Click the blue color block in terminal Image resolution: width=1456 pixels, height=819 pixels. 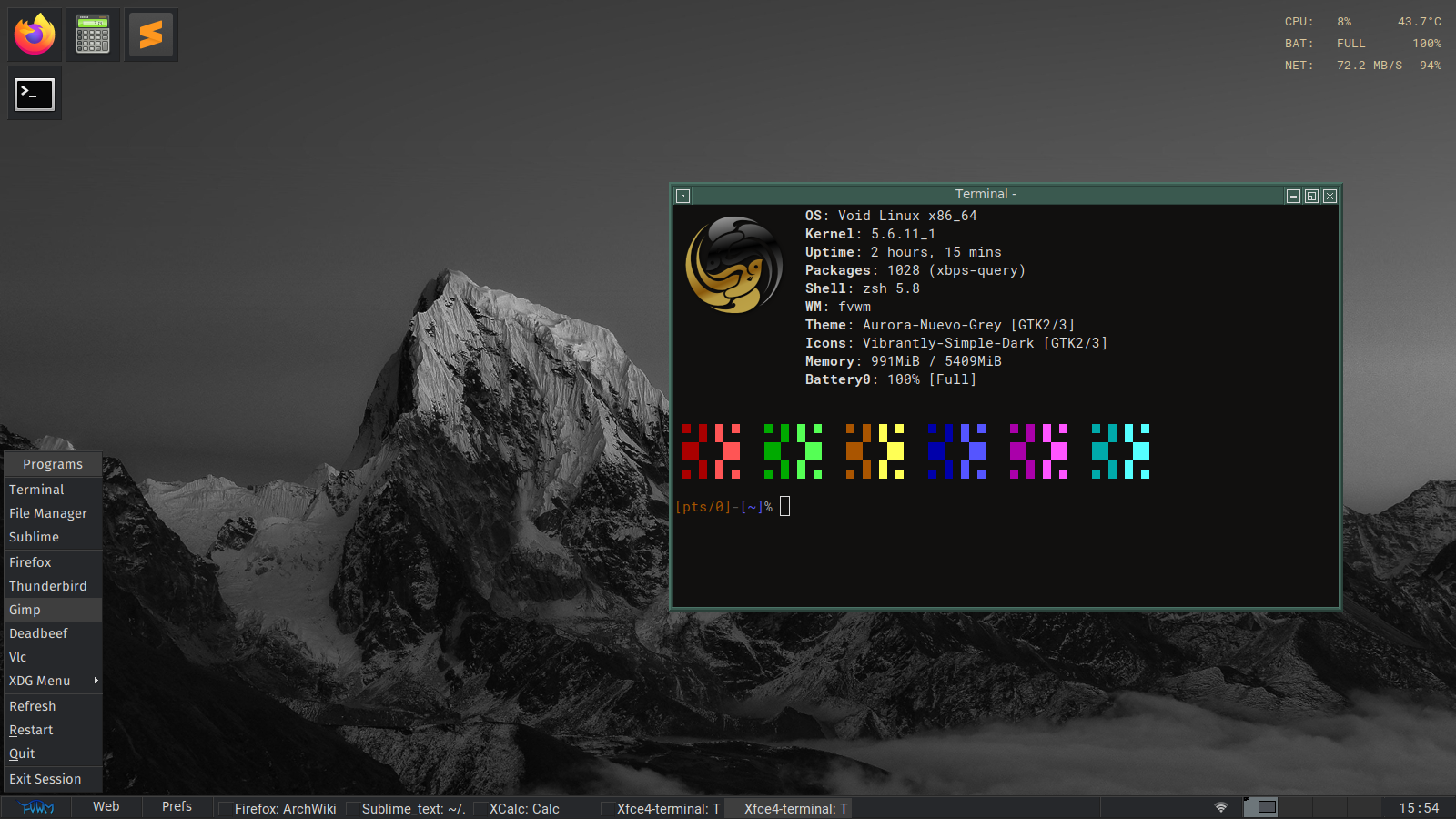pyautogui.click(x=957, y=451)
